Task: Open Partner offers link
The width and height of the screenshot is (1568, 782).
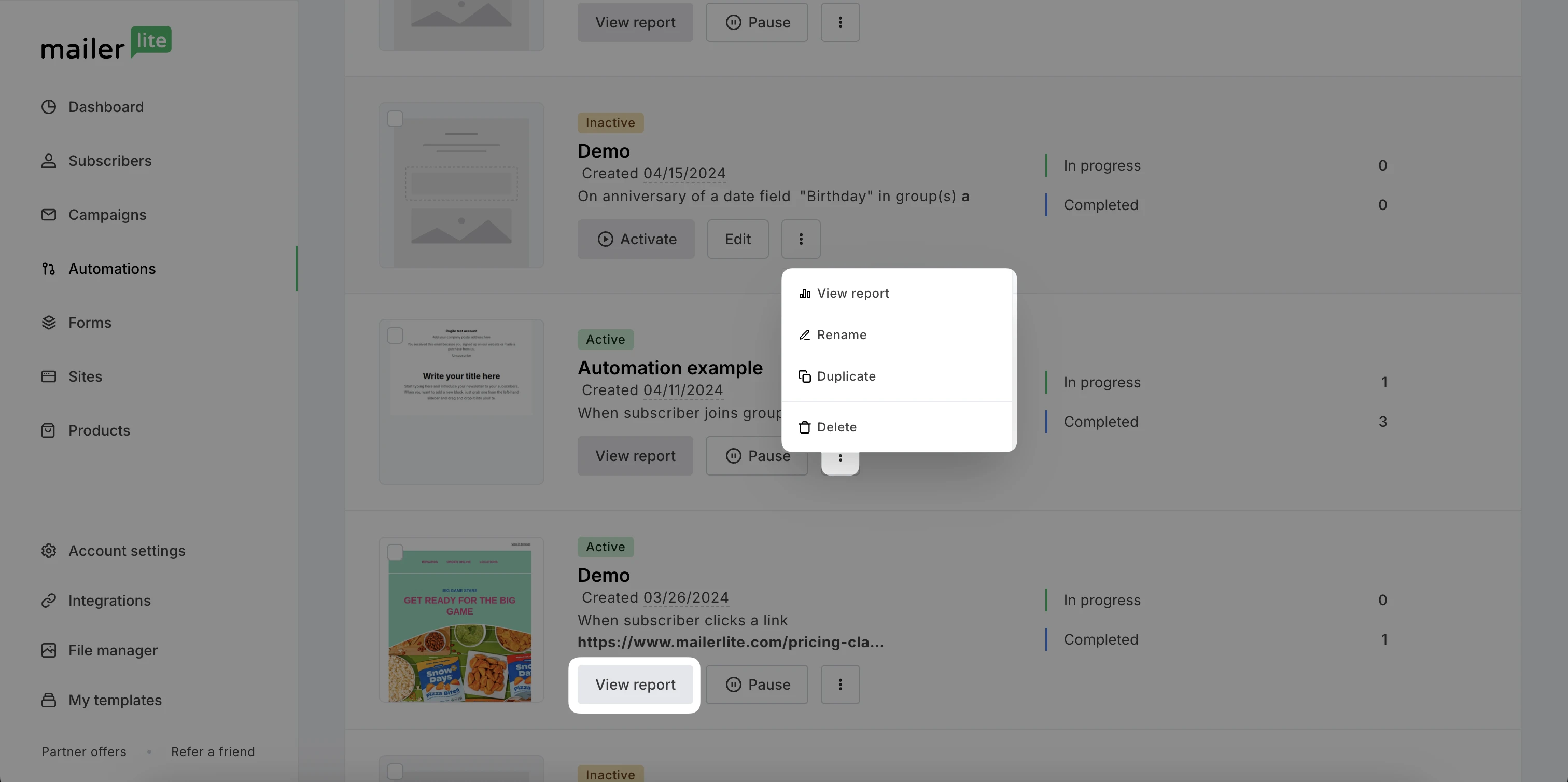Action: (84, 752)
